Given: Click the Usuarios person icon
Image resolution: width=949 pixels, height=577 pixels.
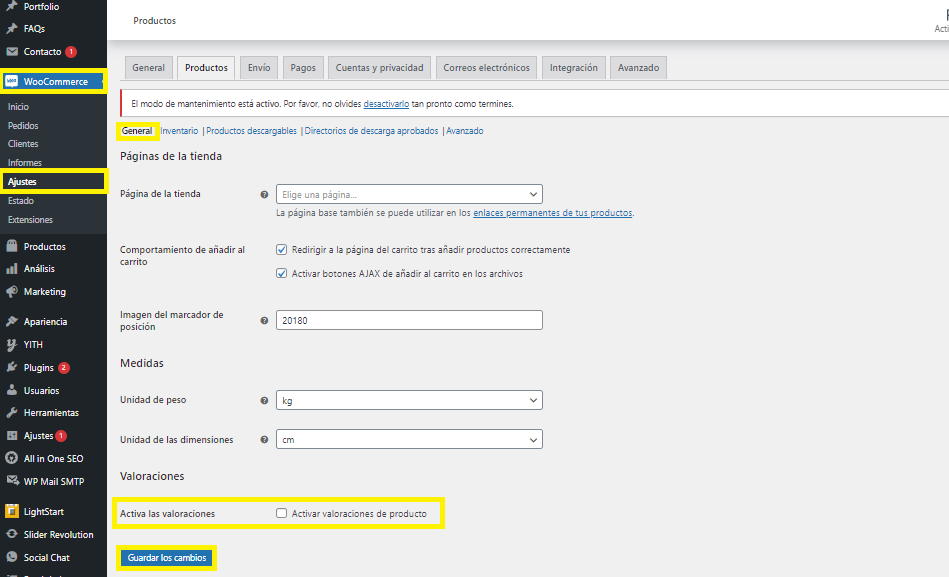Looking at the screenshot, I should pos(12,391).
